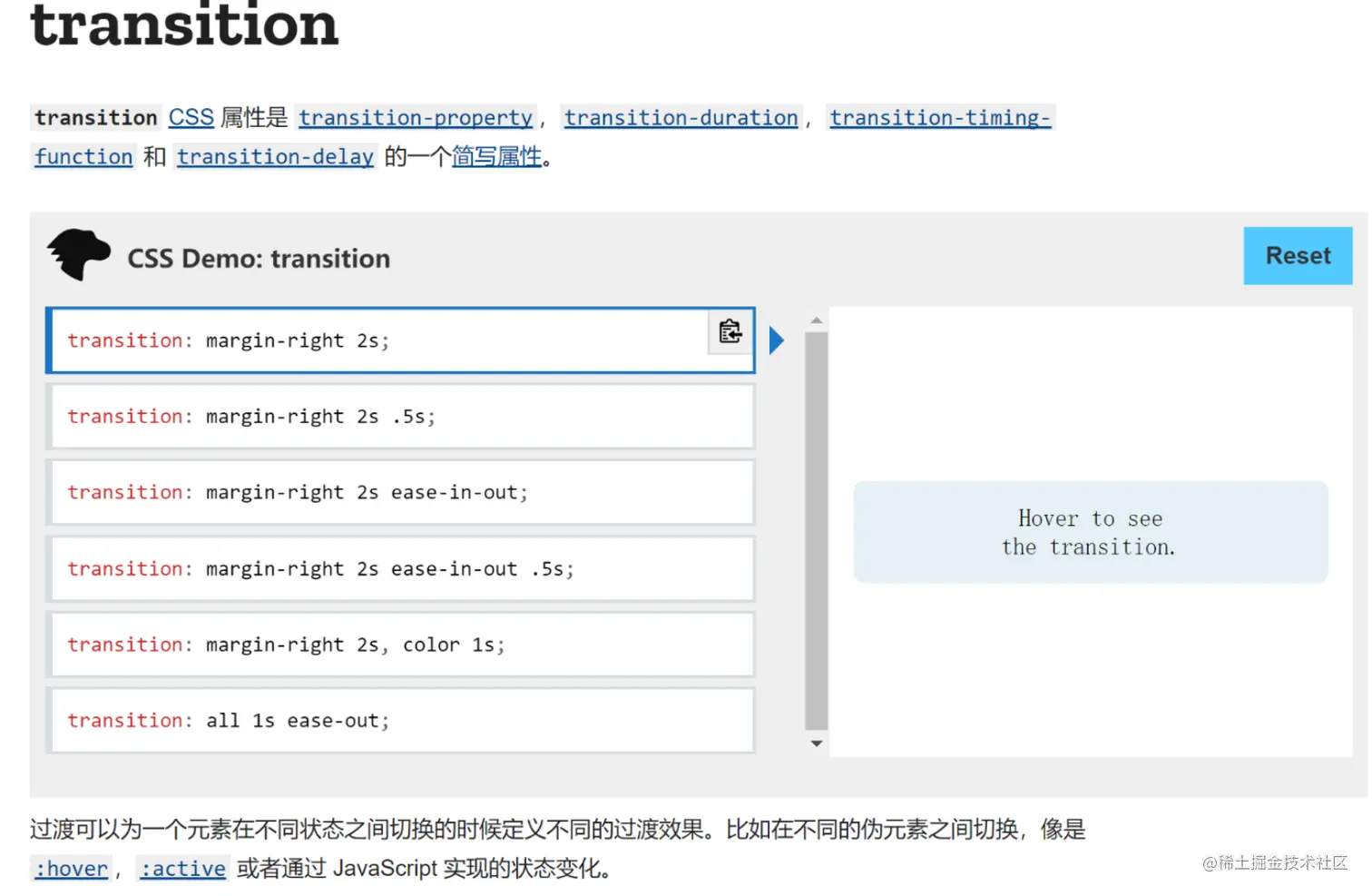Viewport: 1372px width, 896px height.
Task: Open the CSS link
Action: [x=191, y=118]
